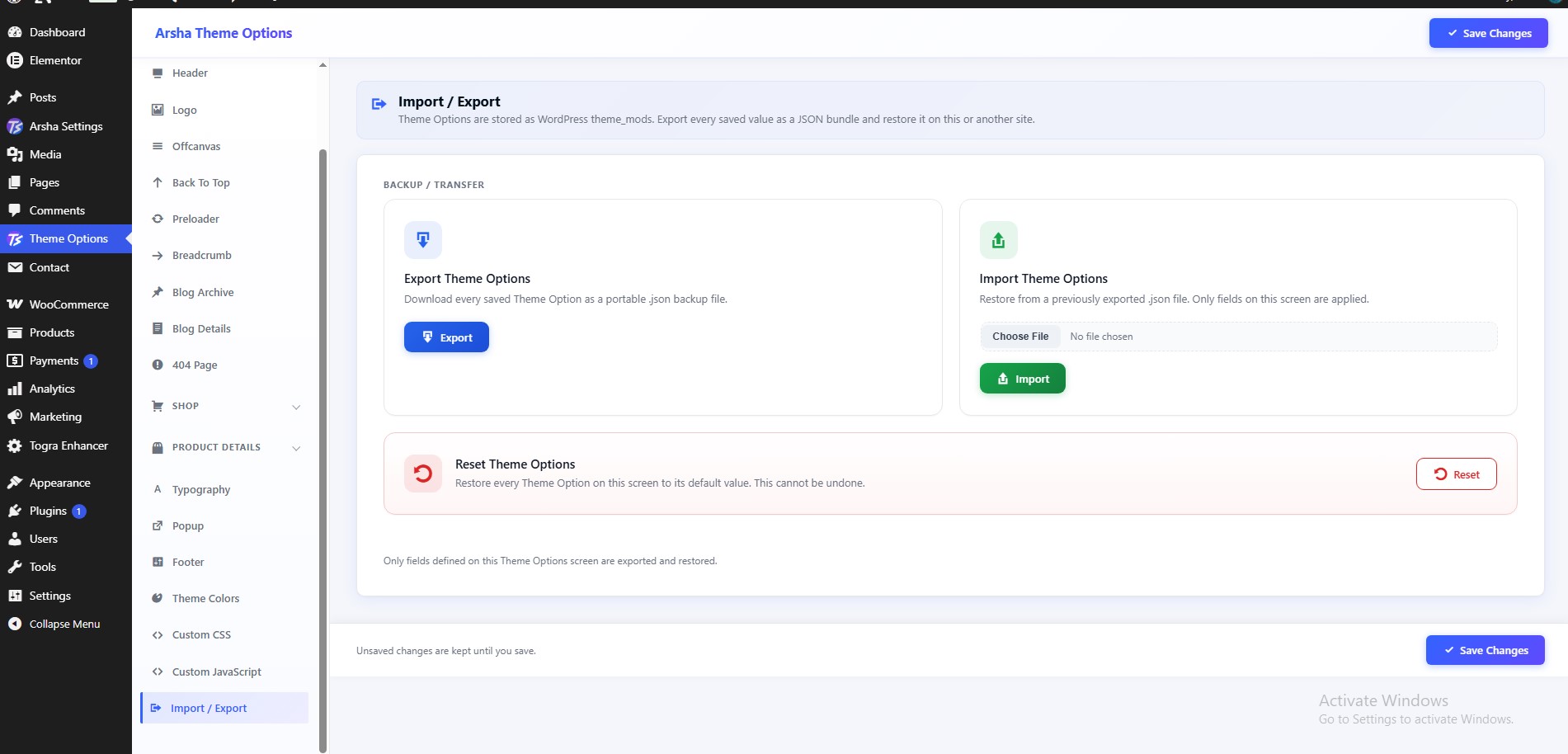Expand the SHOP section chevron

coord(296,407)
